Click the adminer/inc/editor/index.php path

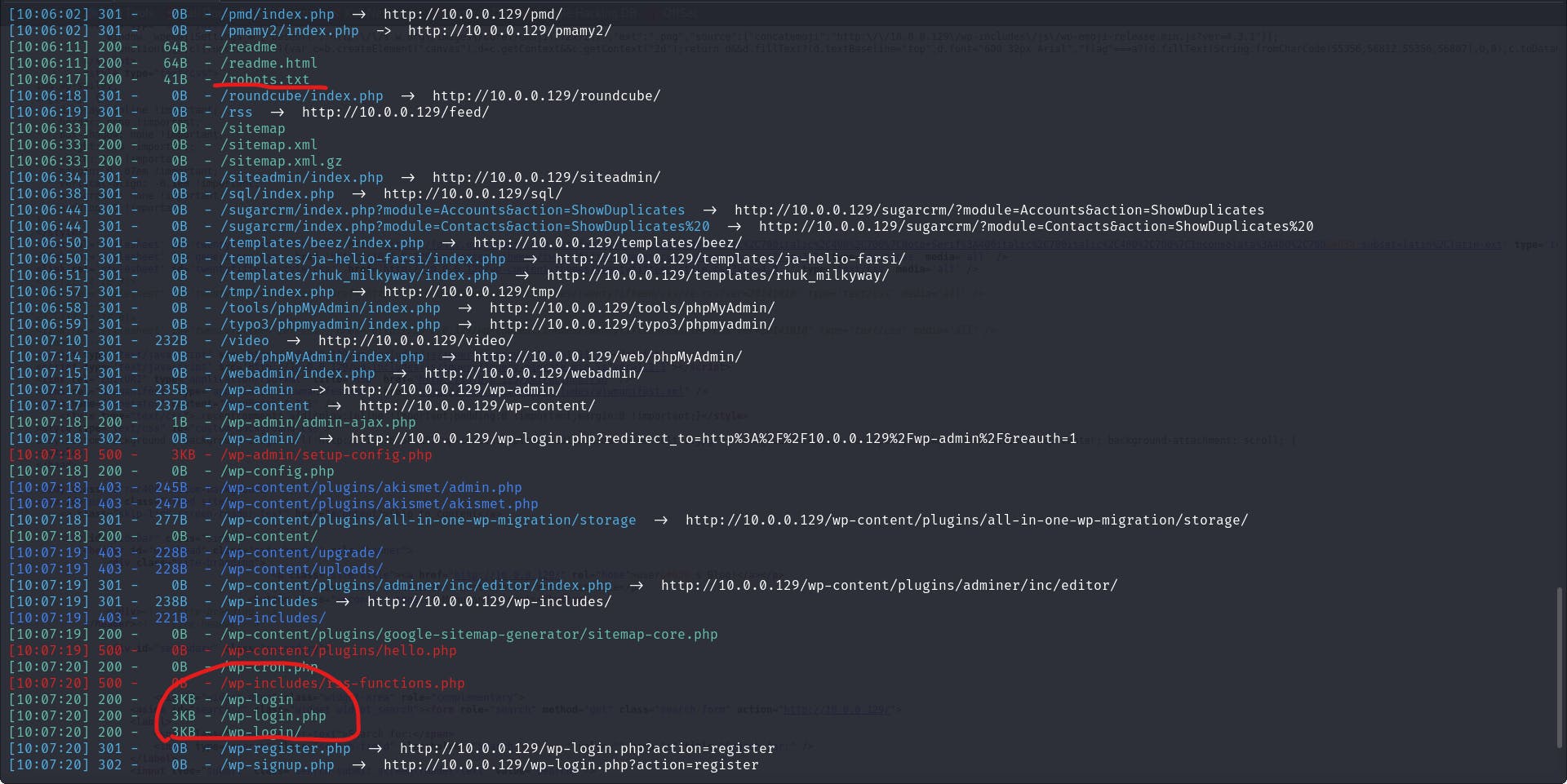(416, 585)
